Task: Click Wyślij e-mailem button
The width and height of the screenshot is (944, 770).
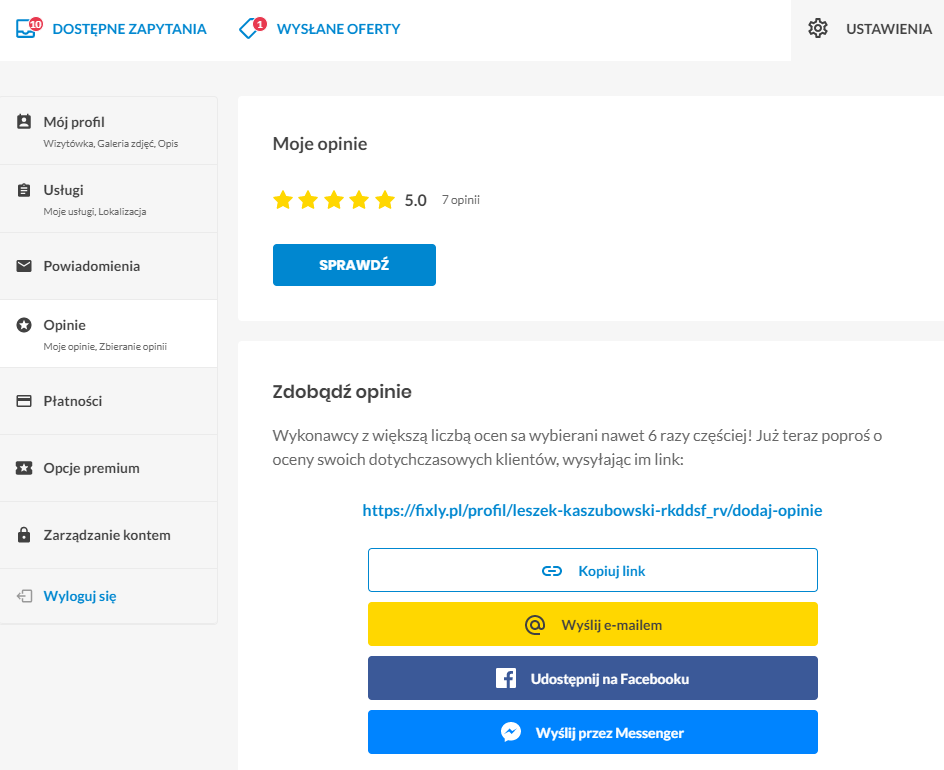Action: tap(593, 624)
